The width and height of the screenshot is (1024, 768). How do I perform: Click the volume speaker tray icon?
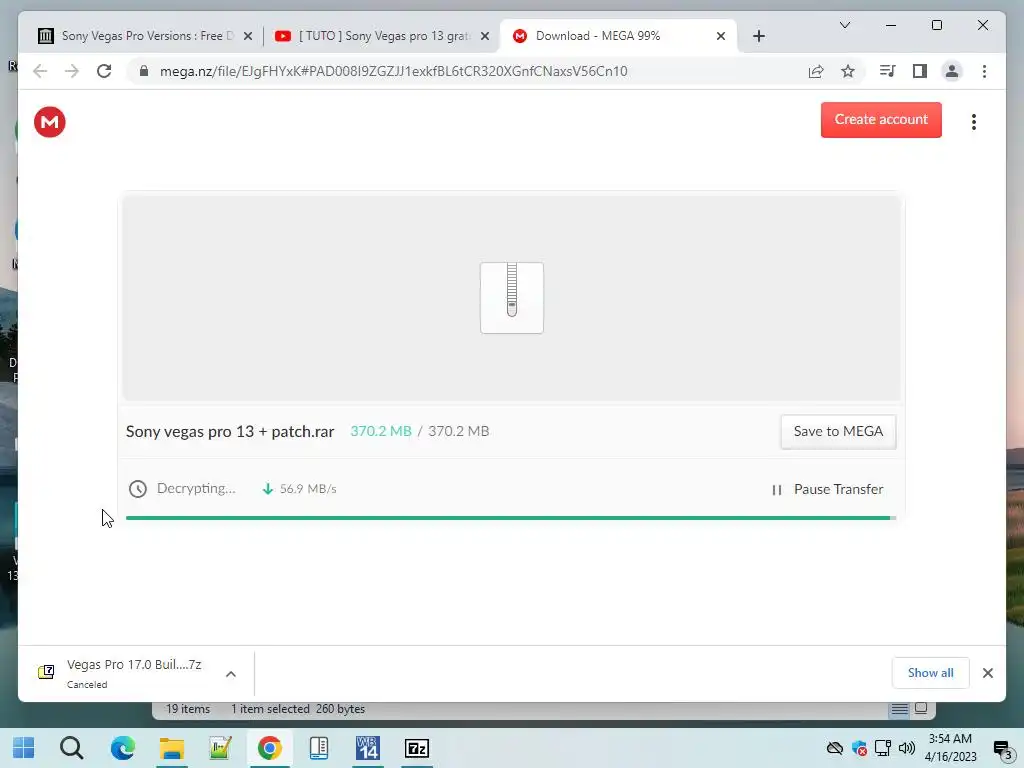(906, 748)
